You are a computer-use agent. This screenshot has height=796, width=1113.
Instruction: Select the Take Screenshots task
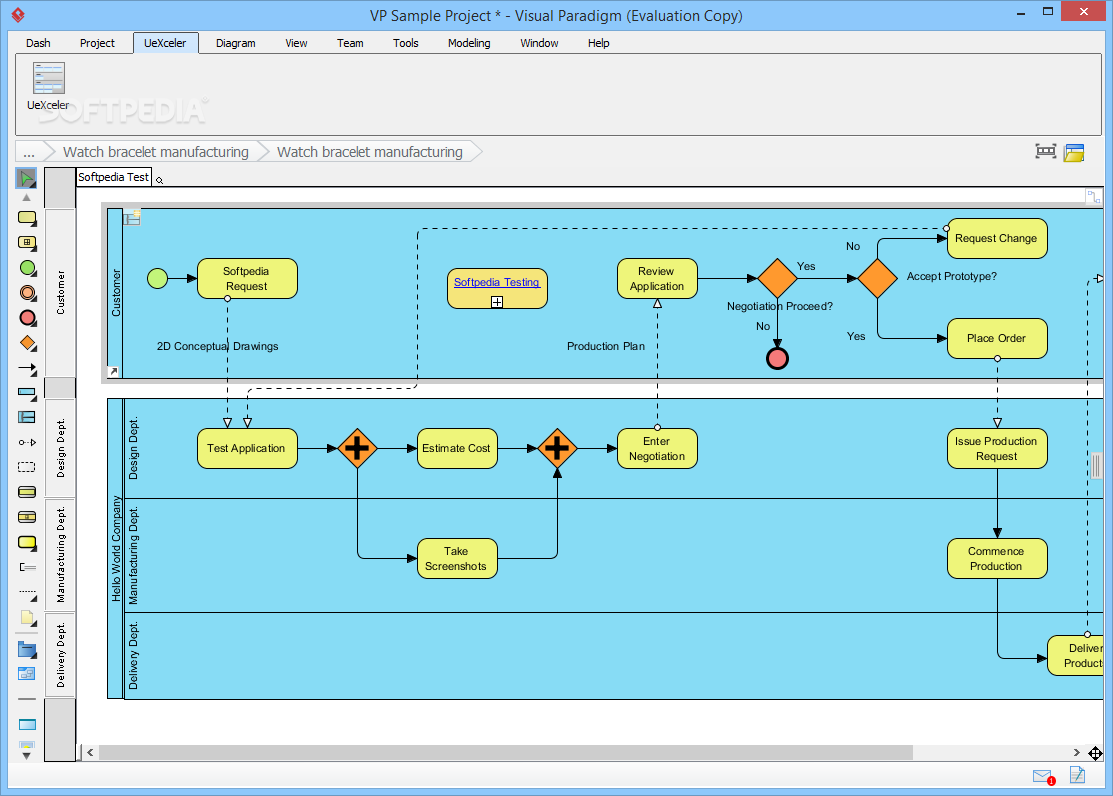(x=457, y=558)
